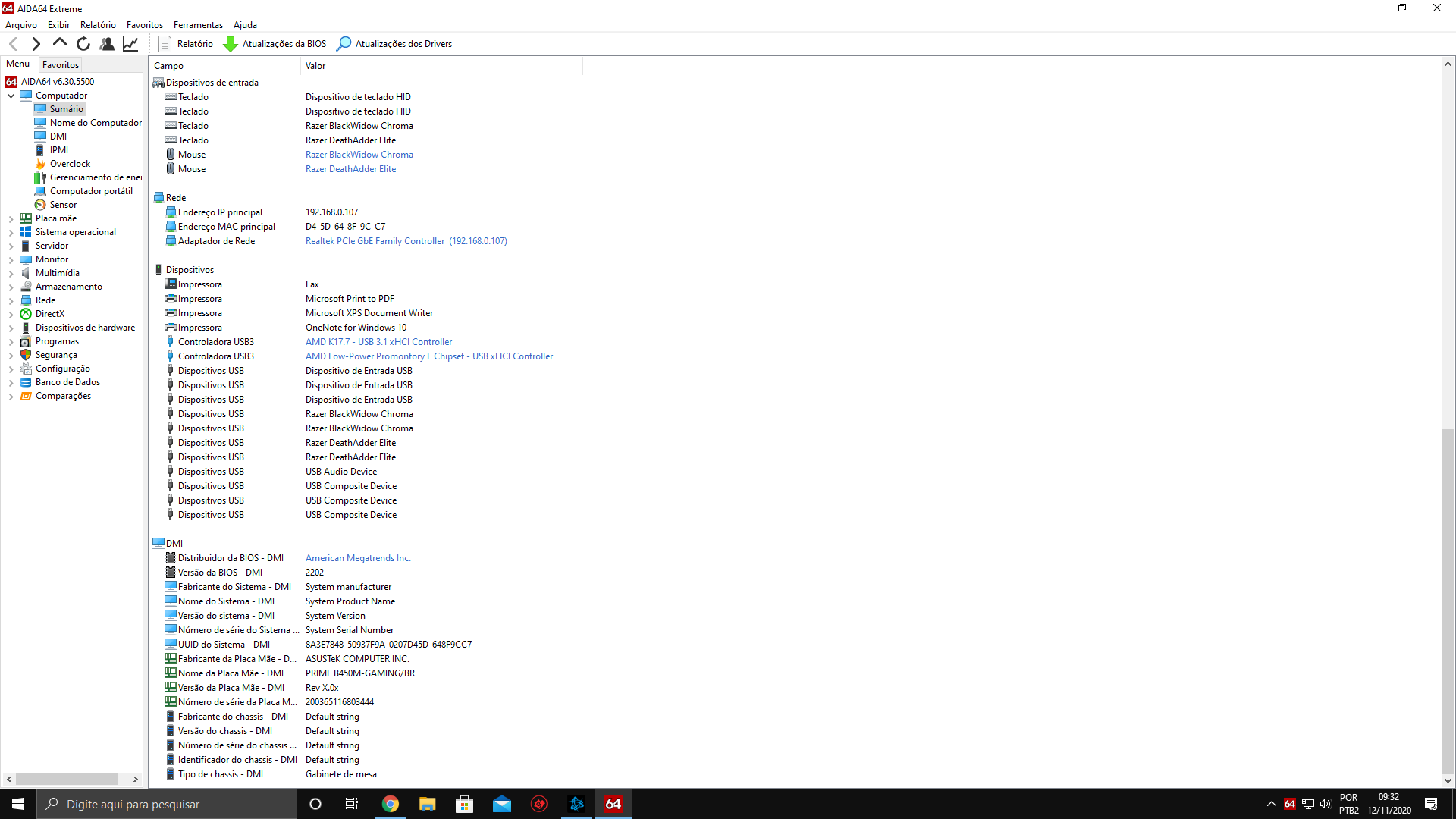Viewport: 1456px width, 819px height.
Task: Open the user icon in the toolbar
Action: pyautogui.click(x=107, y=44)
